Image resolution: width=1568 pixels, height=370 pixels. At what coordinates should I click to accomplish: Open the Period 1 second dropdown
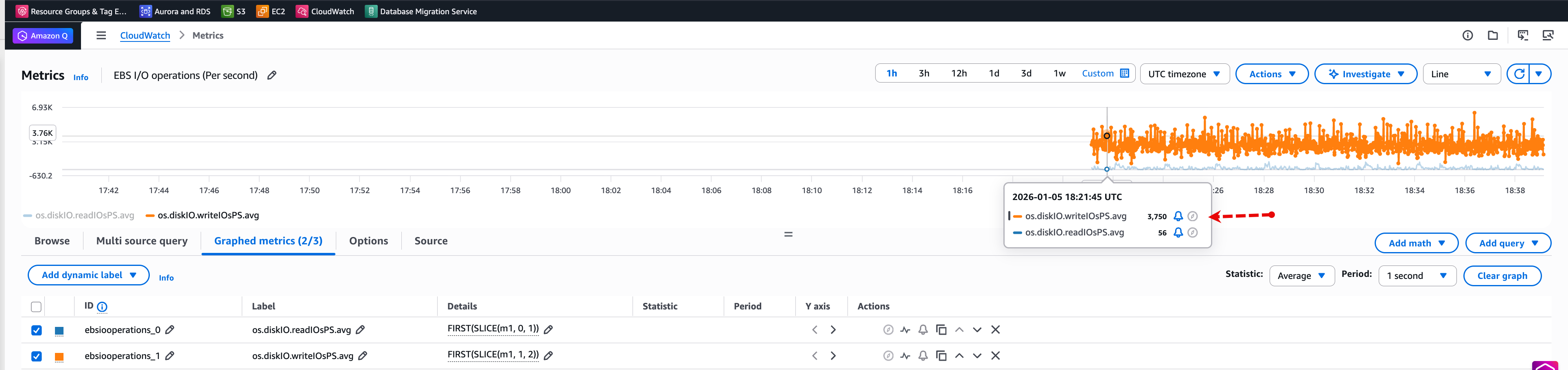[1417, 276]
